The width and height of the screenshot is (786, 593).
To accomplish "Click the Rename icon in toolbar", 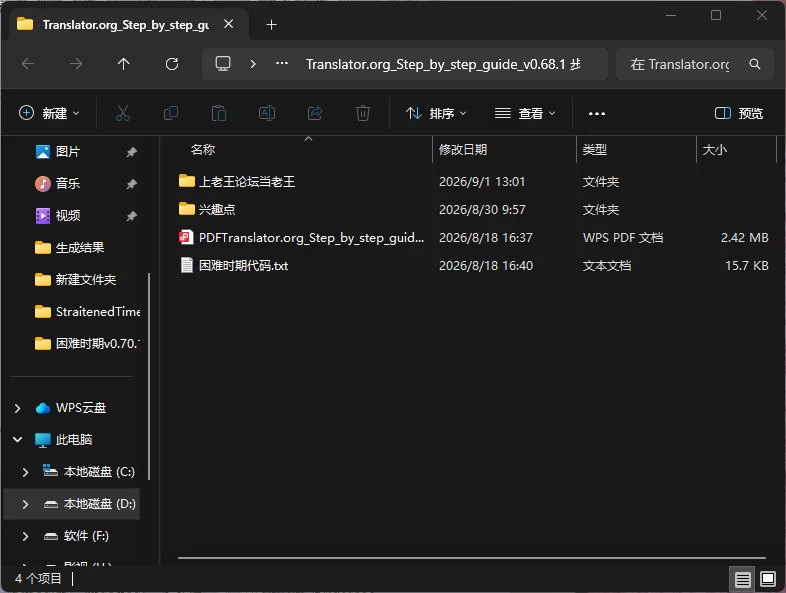I will 267,113.
